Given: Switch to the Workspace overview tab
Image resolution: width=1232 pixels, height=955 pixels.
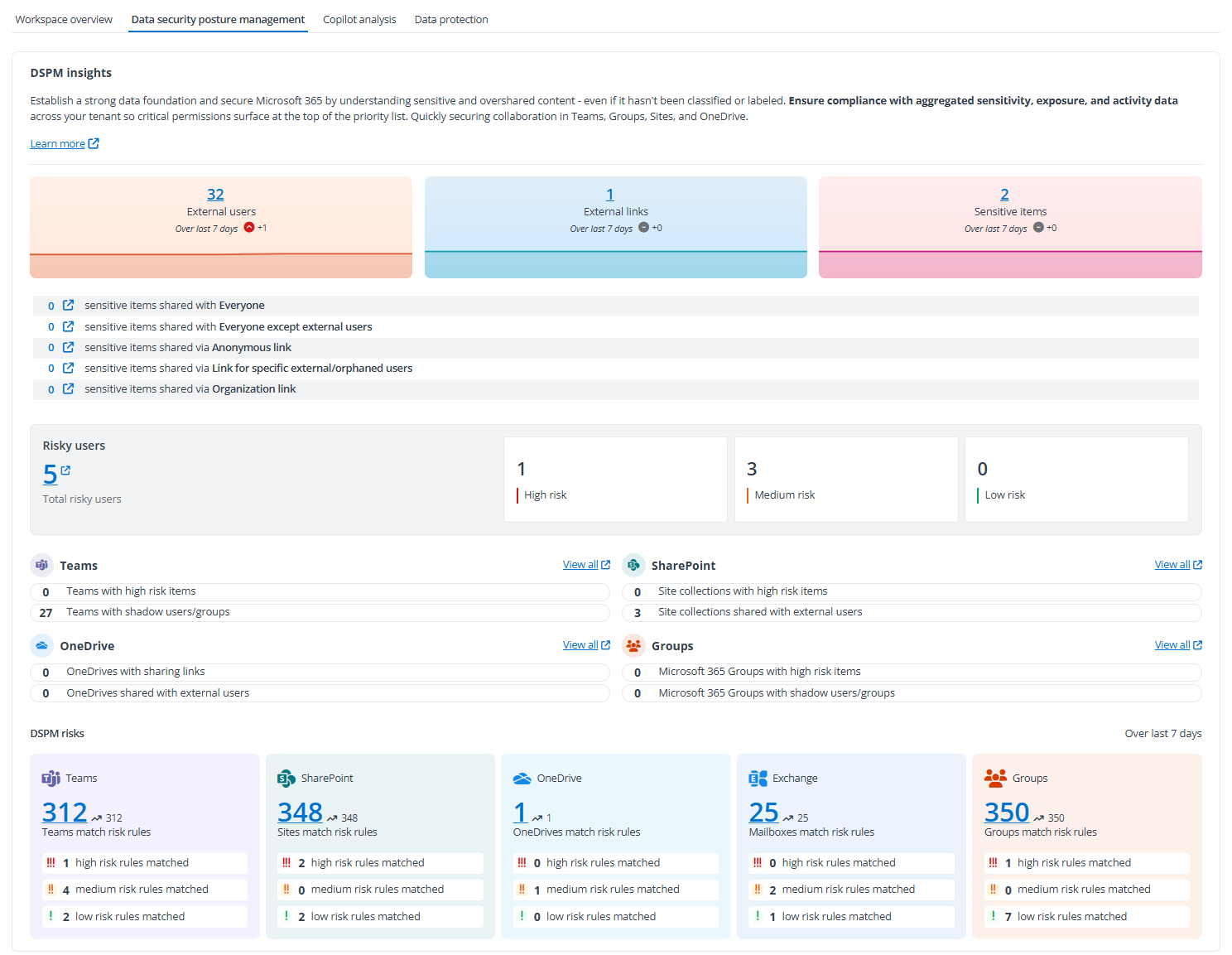Looking at the screenshot, I should tap(63, 19).
